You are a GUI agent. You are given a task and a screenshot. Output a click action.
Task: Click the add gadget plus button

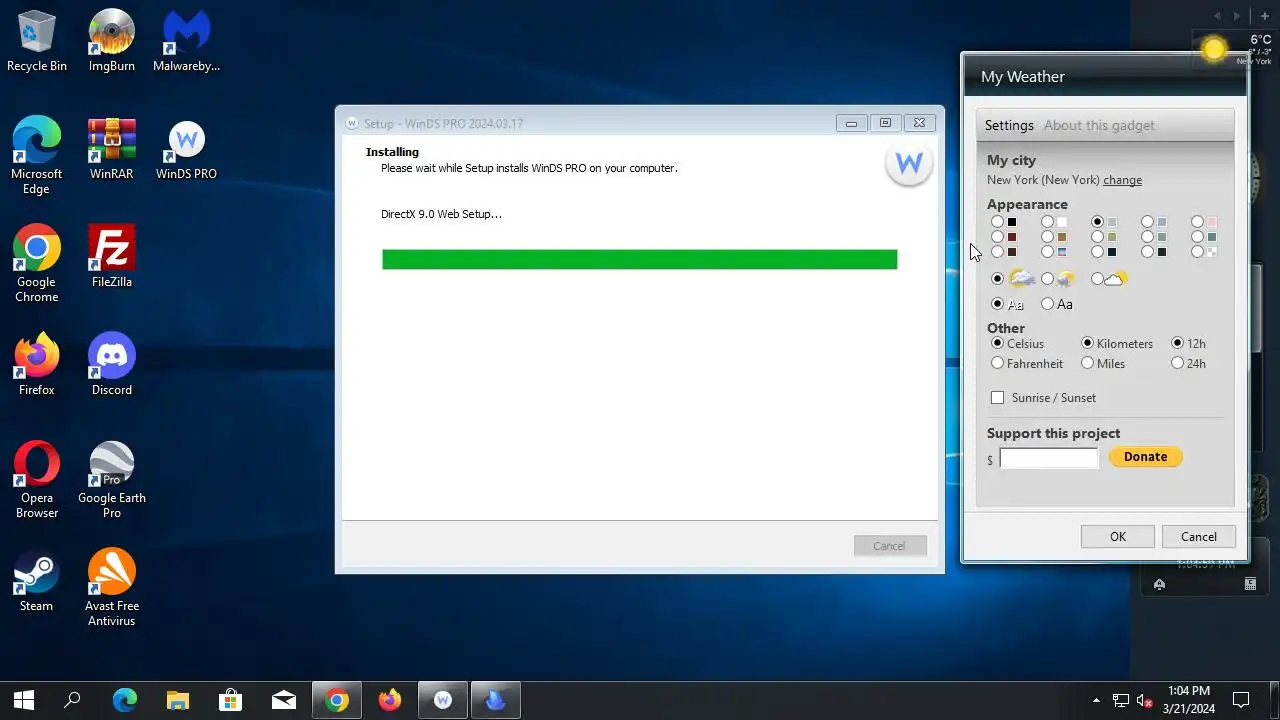tap(1265, 16)
